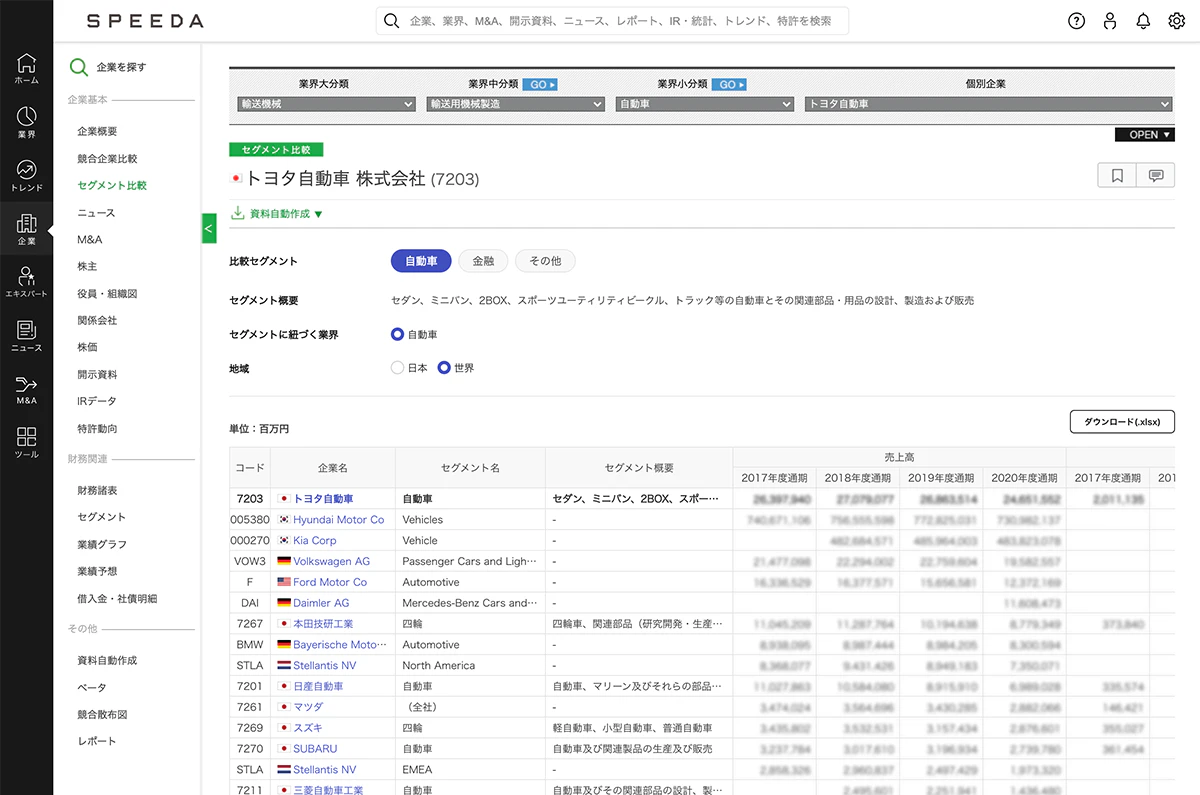Open the 個別企業 トヨタ自動車 dropdown
Viewport: 1200px width, 795px height.
point(988,104)
